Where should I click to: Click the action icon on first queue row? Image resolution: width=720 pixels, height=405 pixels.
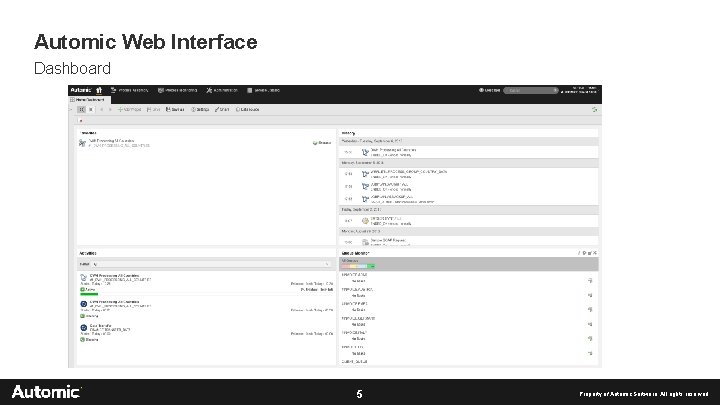point(590,281)
